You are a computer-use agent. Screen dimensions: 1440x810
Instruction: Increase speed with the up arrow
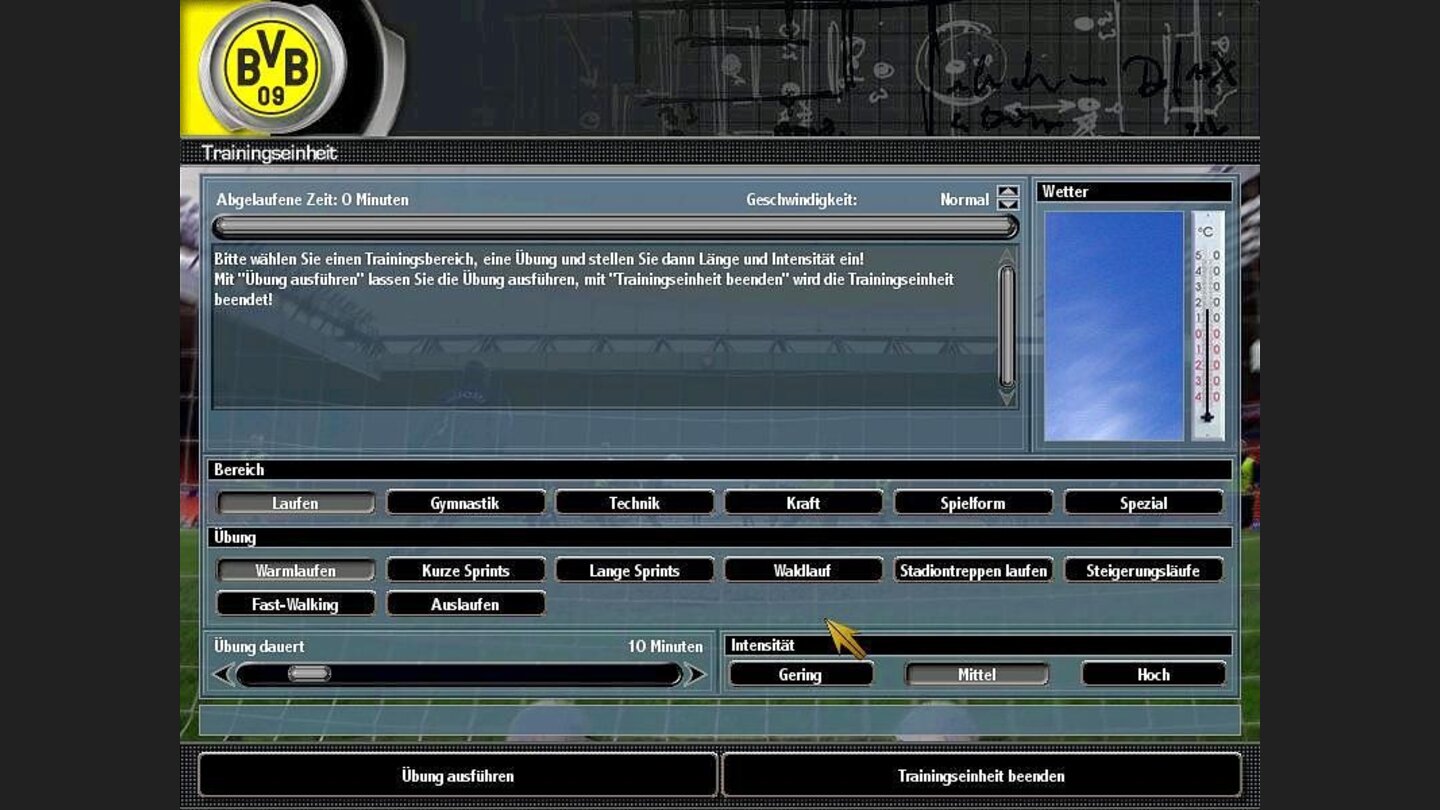click(x=1008, y=192)
